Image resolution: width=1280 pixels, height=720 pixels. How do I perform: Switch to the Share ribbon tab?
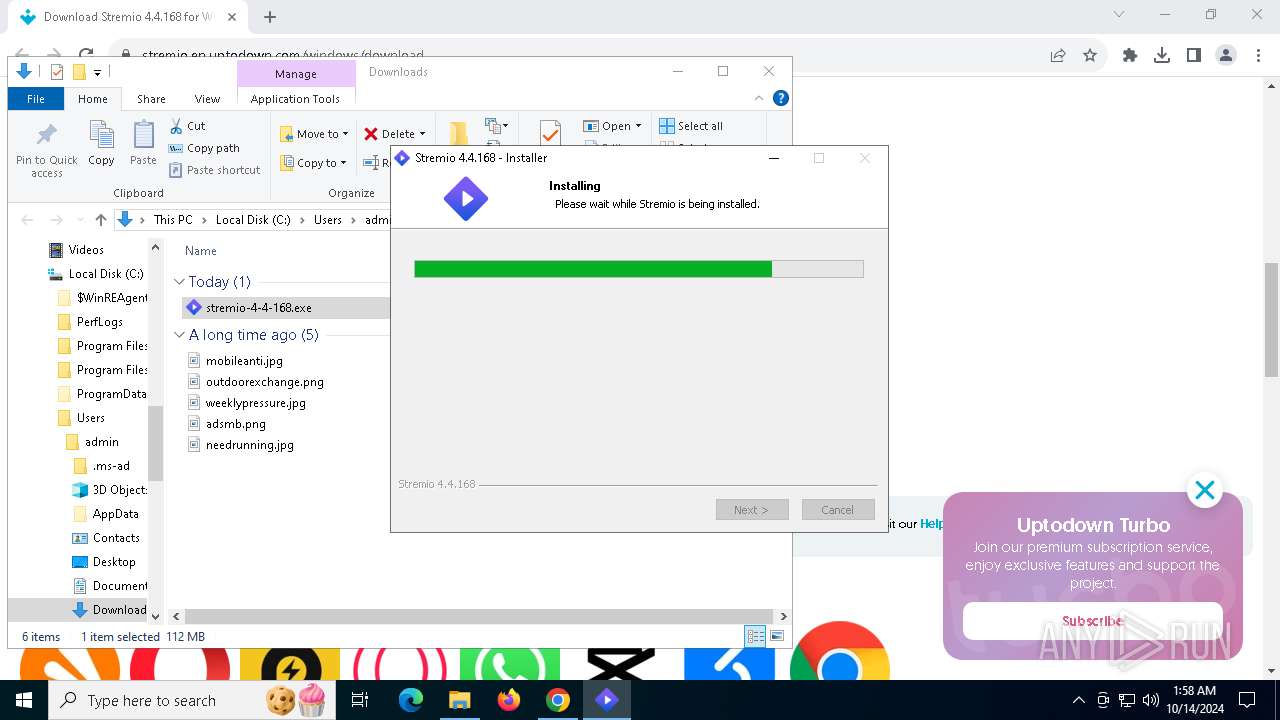tap(151, 99)
